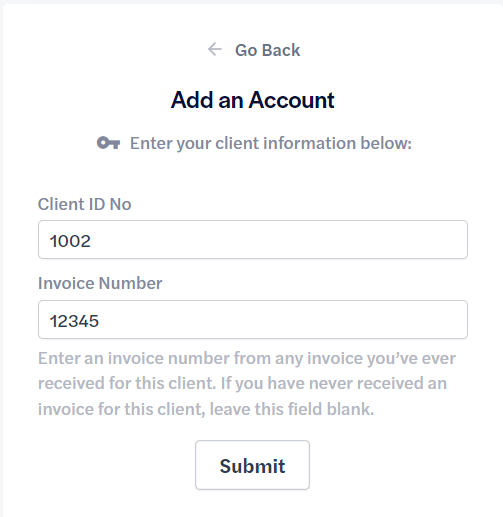Submit the Add an Account form

point(252,465)
